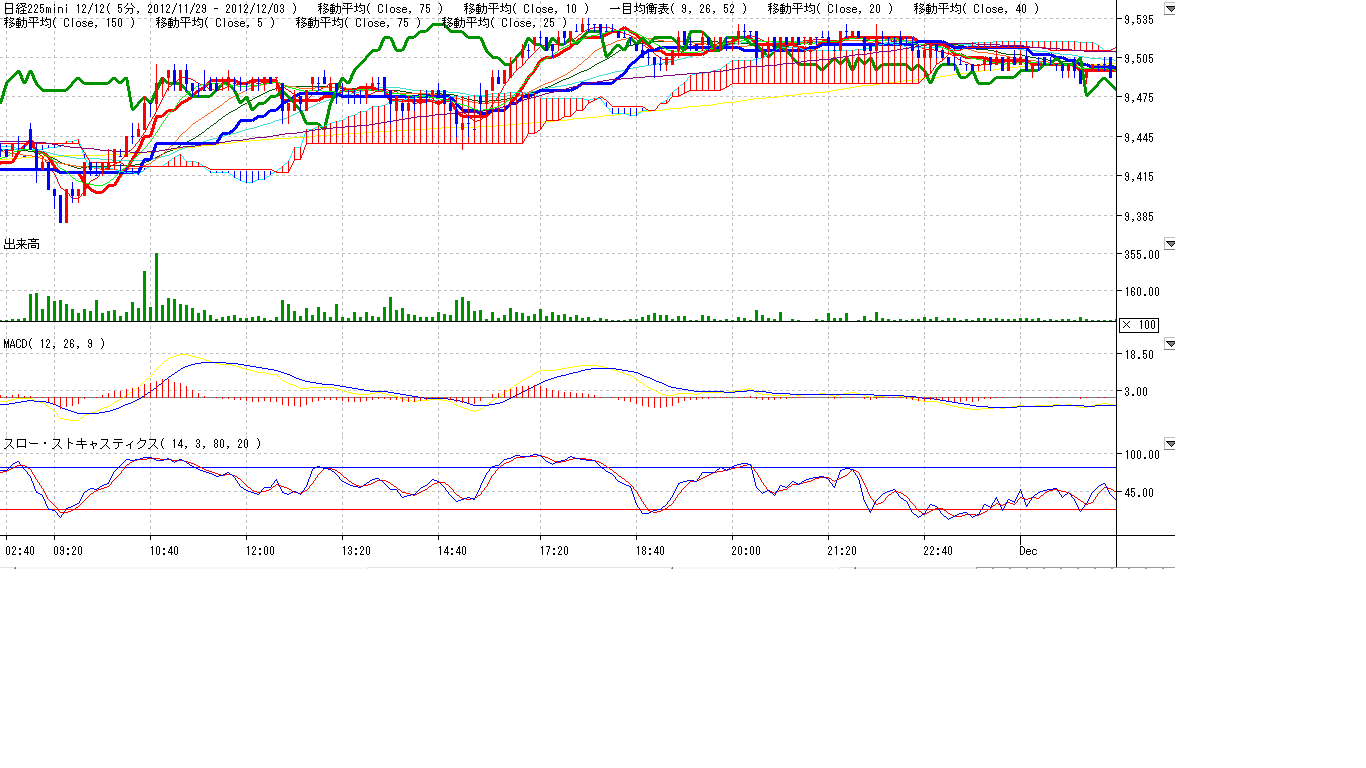Open the main price chart dropdown arrow
Image resolution: width=1366 pixels, height=768 pixels.
[1170, 10]
